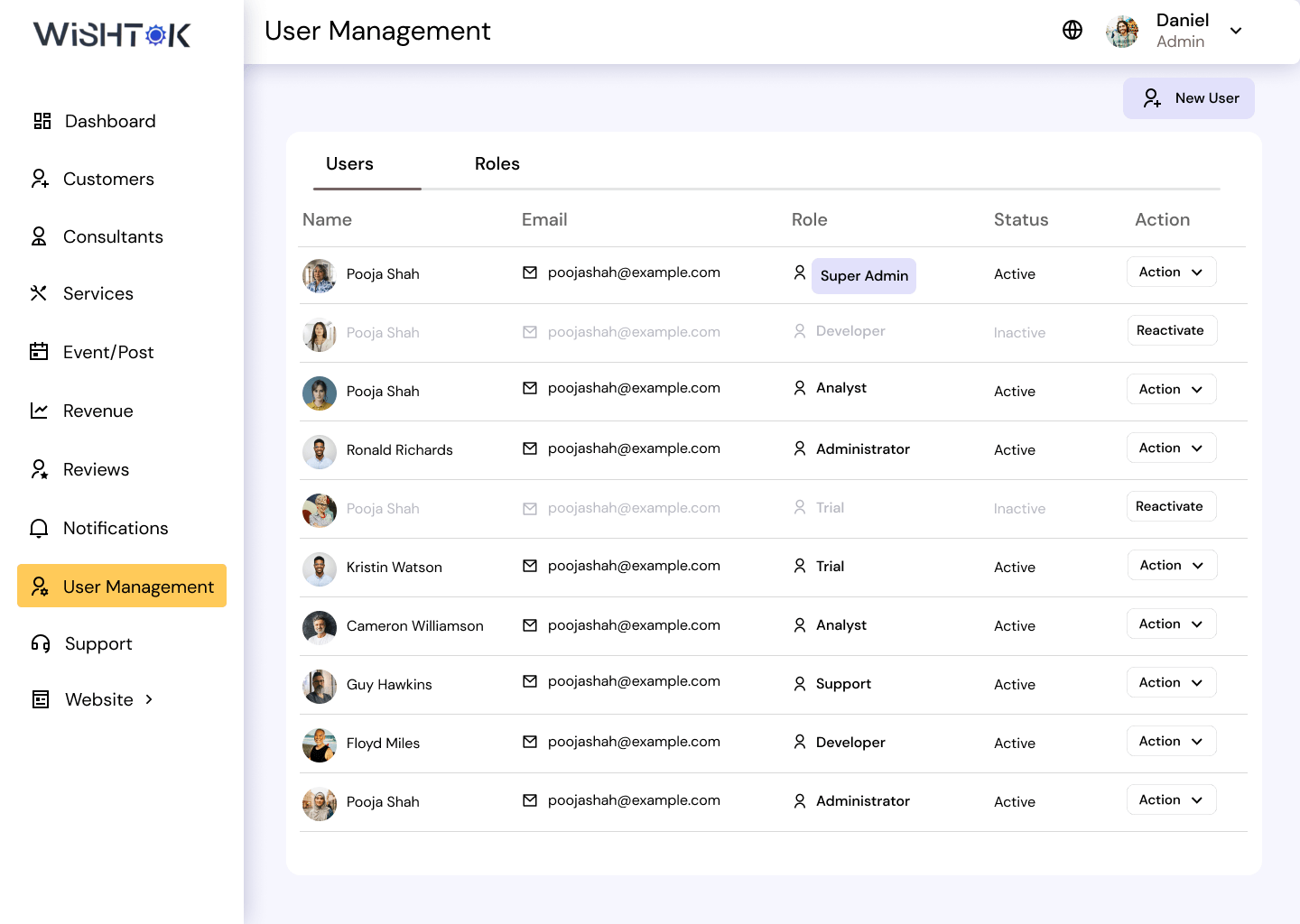
Task: Open Action dropdown for Floyd Miles
Action: [x=1171, y=742]
